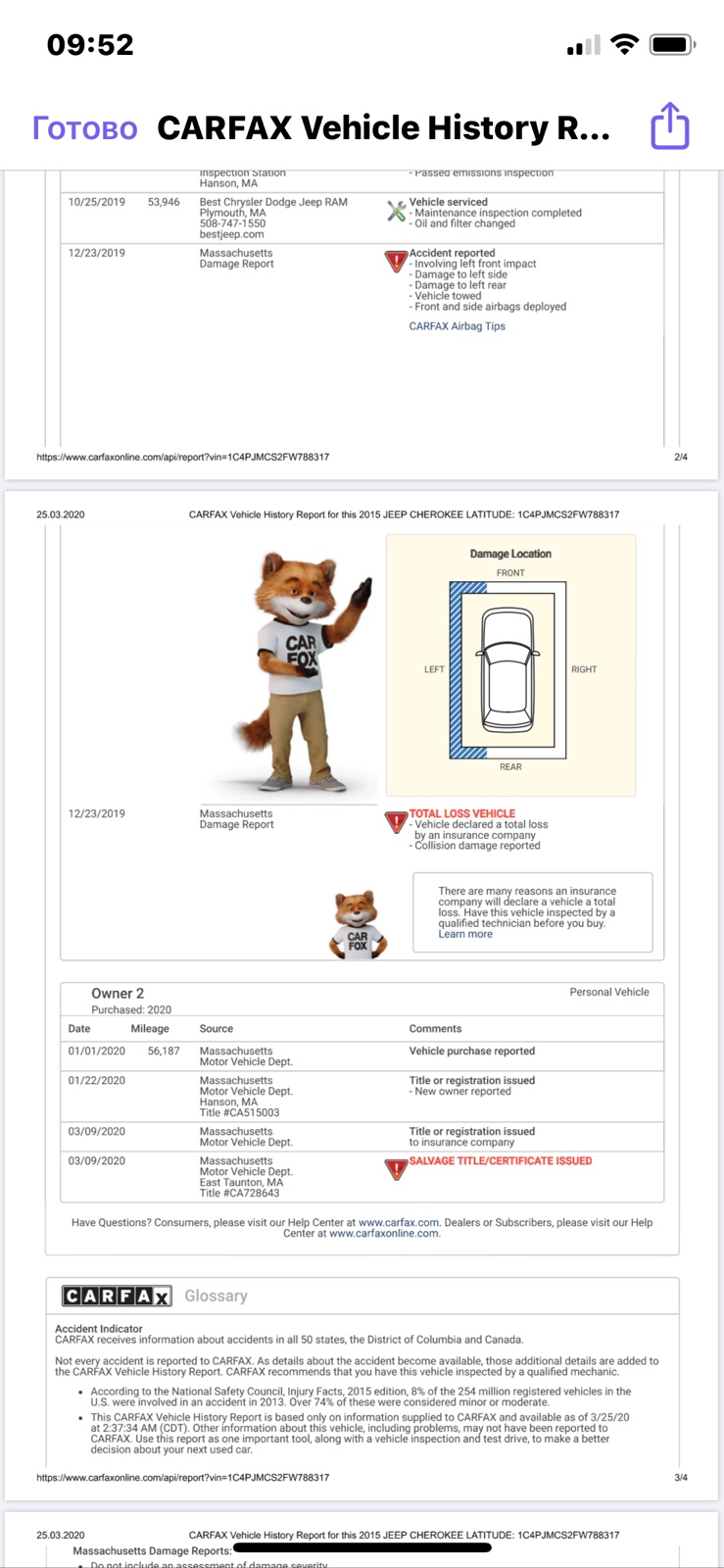The height and width of the screenshot is (1568, 724).
Task: Tap the small CAR FOX mascot icon
Action: (359, 924)
